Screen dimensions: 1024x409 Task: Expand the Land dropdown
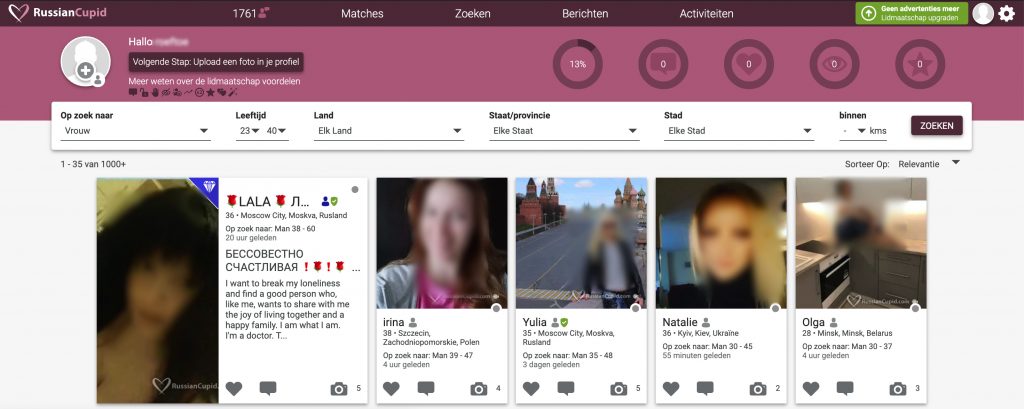(x=388, y=130)
